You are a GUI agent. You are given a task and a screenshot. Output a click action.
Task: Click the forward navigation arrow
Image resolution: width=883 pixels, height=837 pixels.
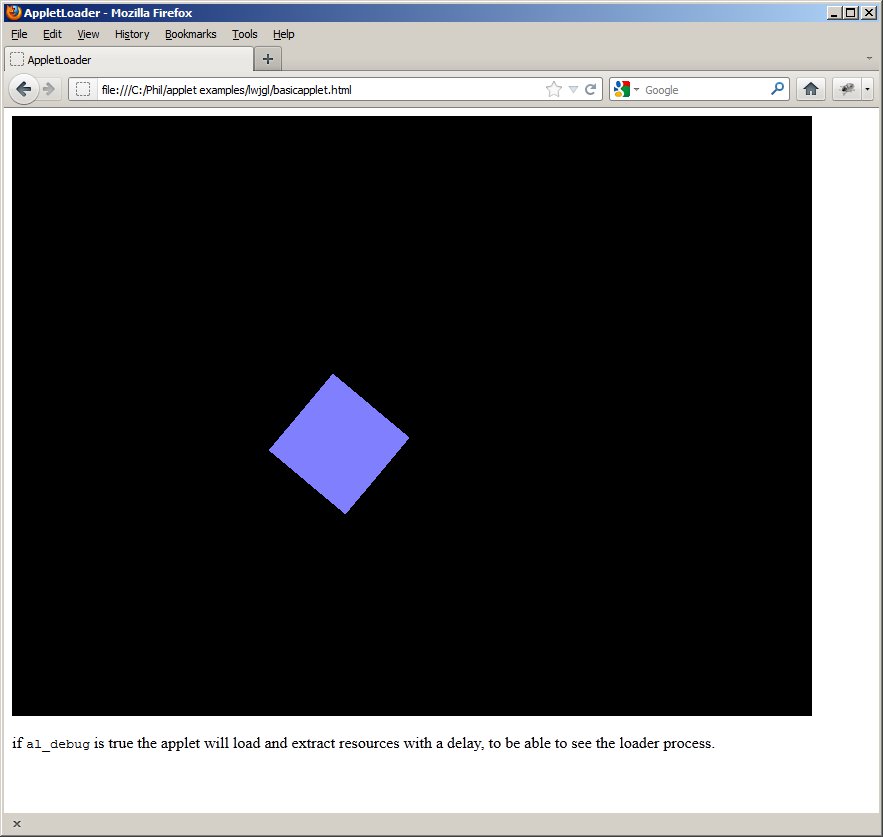coord(49,90)
